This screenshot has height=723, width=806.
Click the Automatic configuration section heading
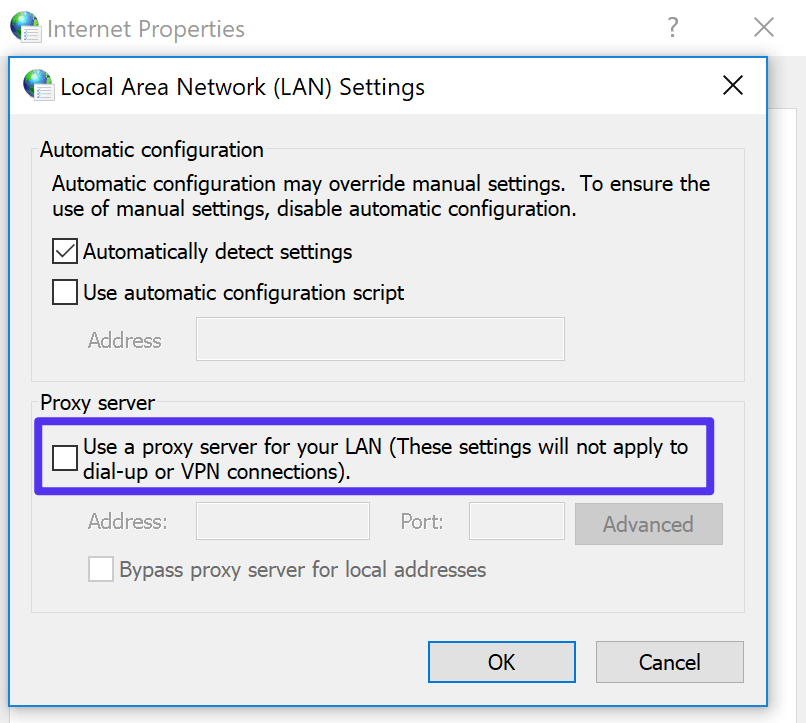click(151, 150)
